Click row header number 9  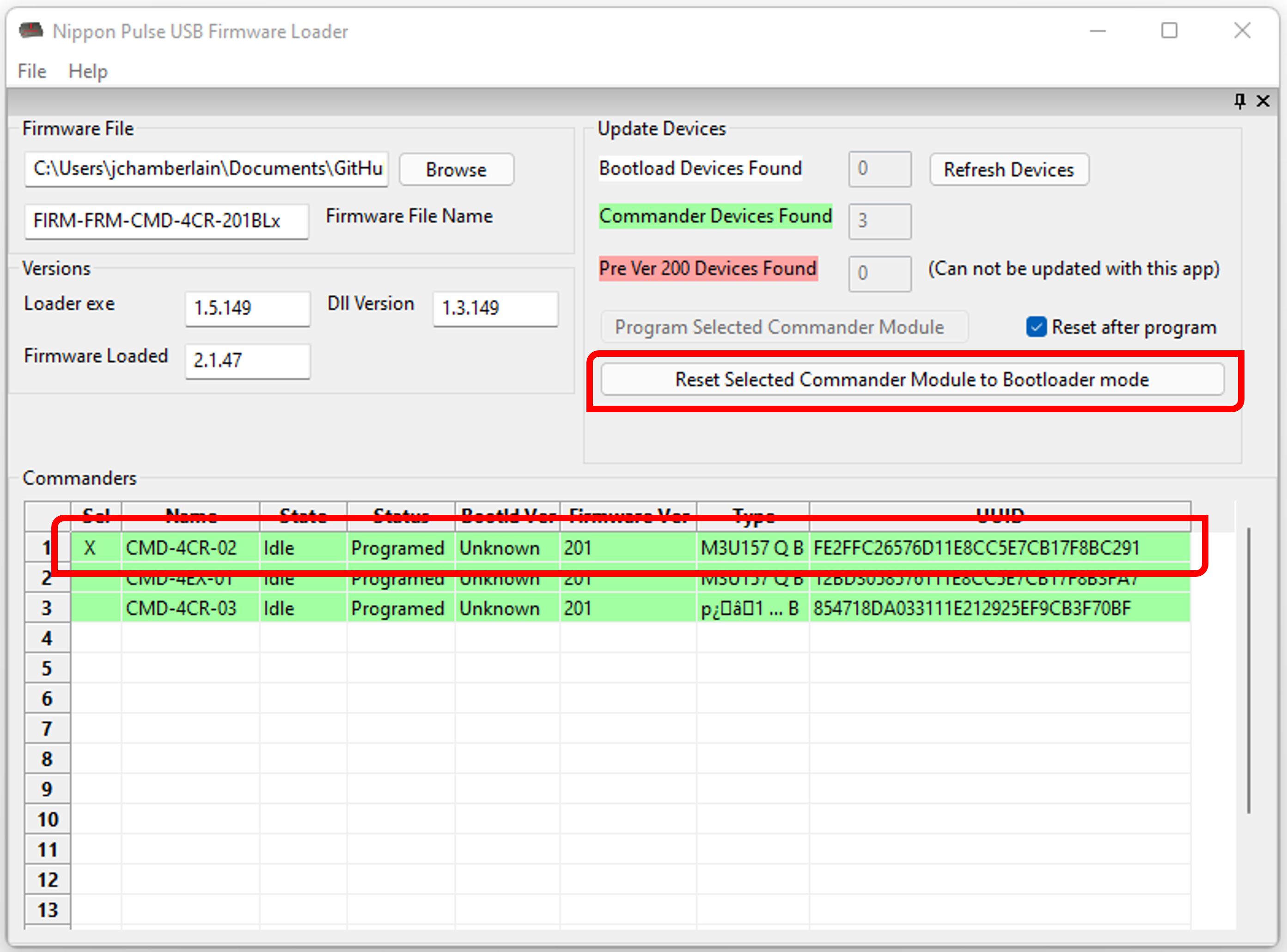pyautogui.click(x=48, y=789)
